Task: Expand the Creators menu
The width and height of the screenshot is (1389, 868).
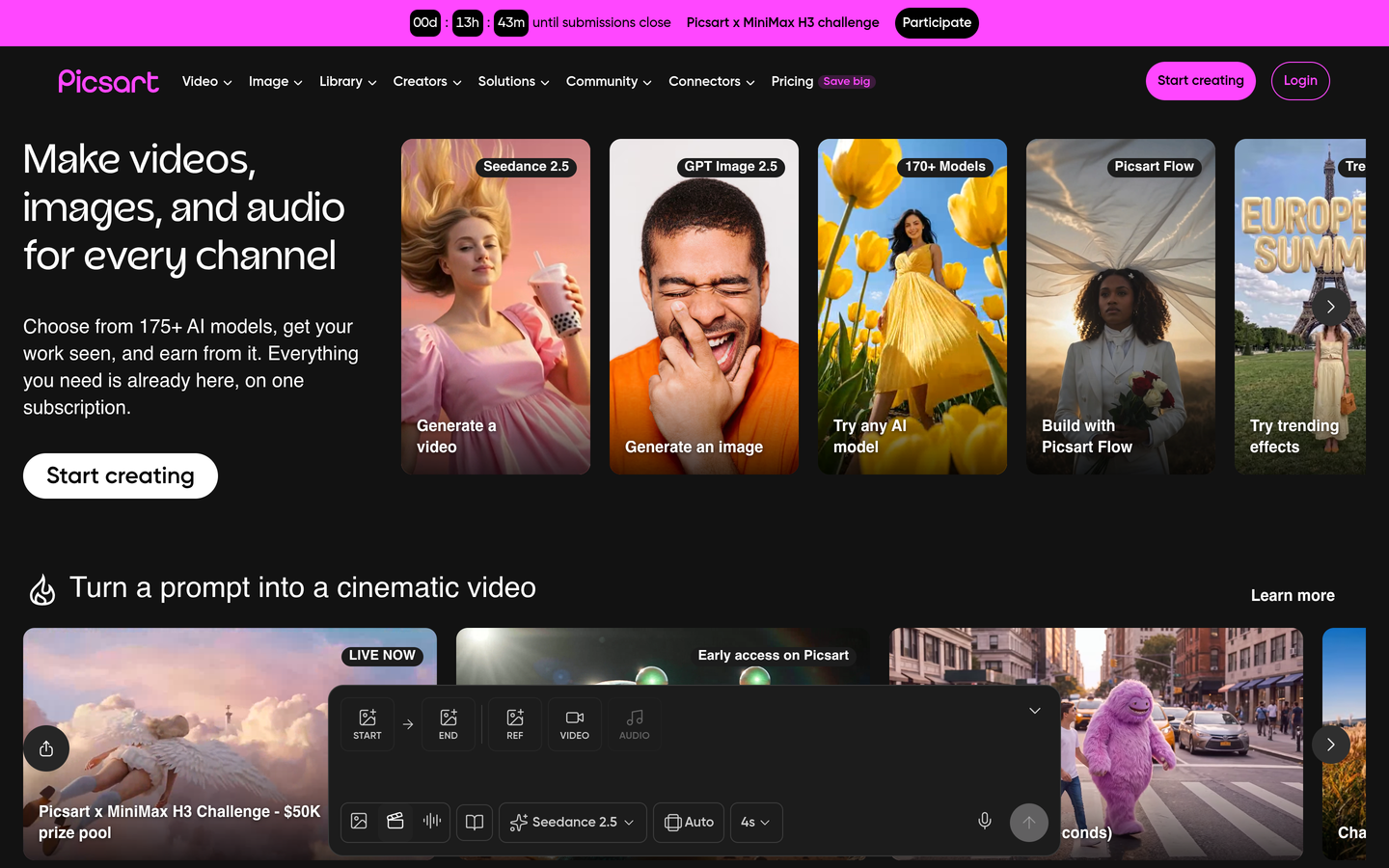Action: pos(427,81)
